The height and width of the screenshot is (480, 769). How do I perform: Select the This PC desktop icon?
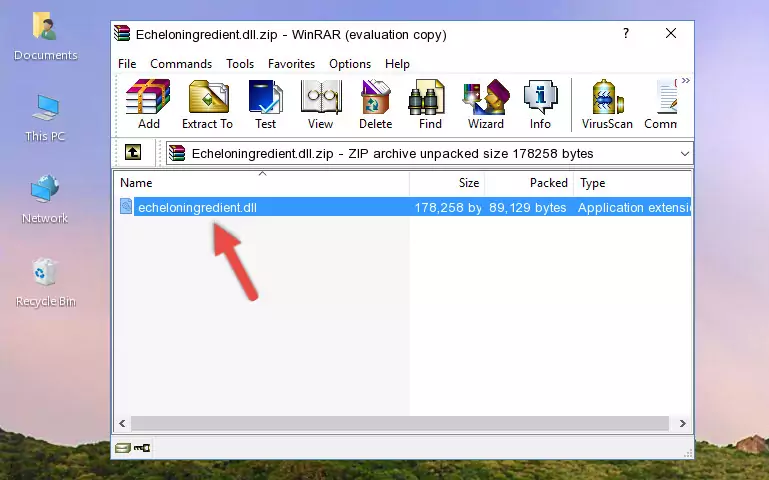pyautogui.click(x=45, y=119)
